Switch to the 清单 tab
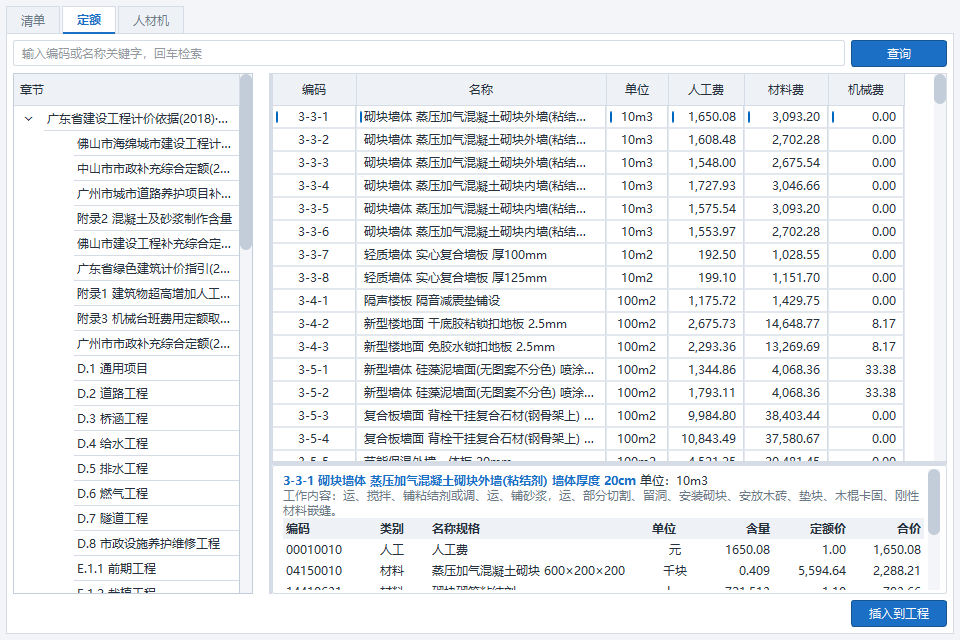 pos(33,21)
